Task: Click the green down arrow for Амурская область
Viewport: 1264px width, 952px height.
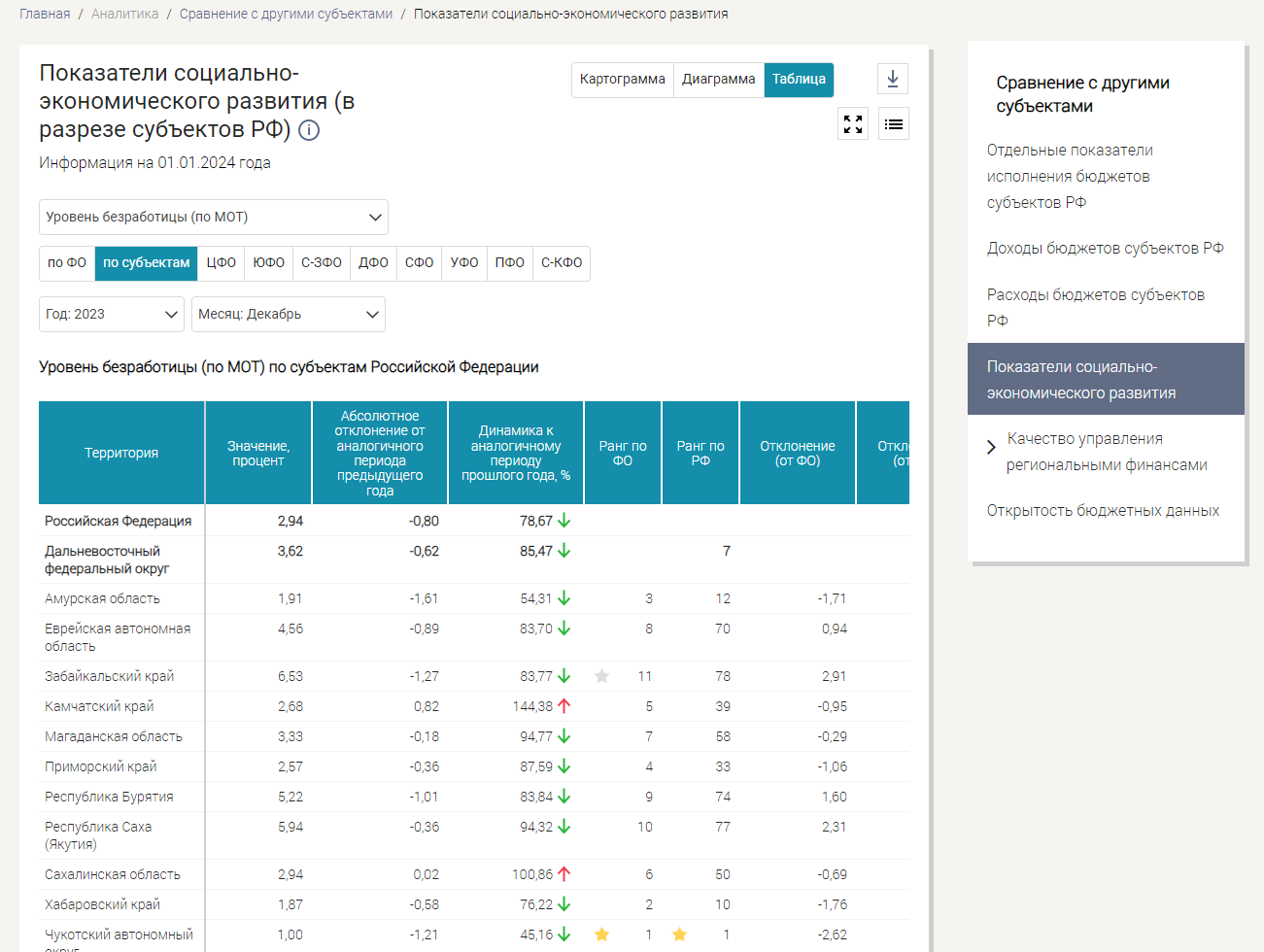Action: (x=564, y=598)
